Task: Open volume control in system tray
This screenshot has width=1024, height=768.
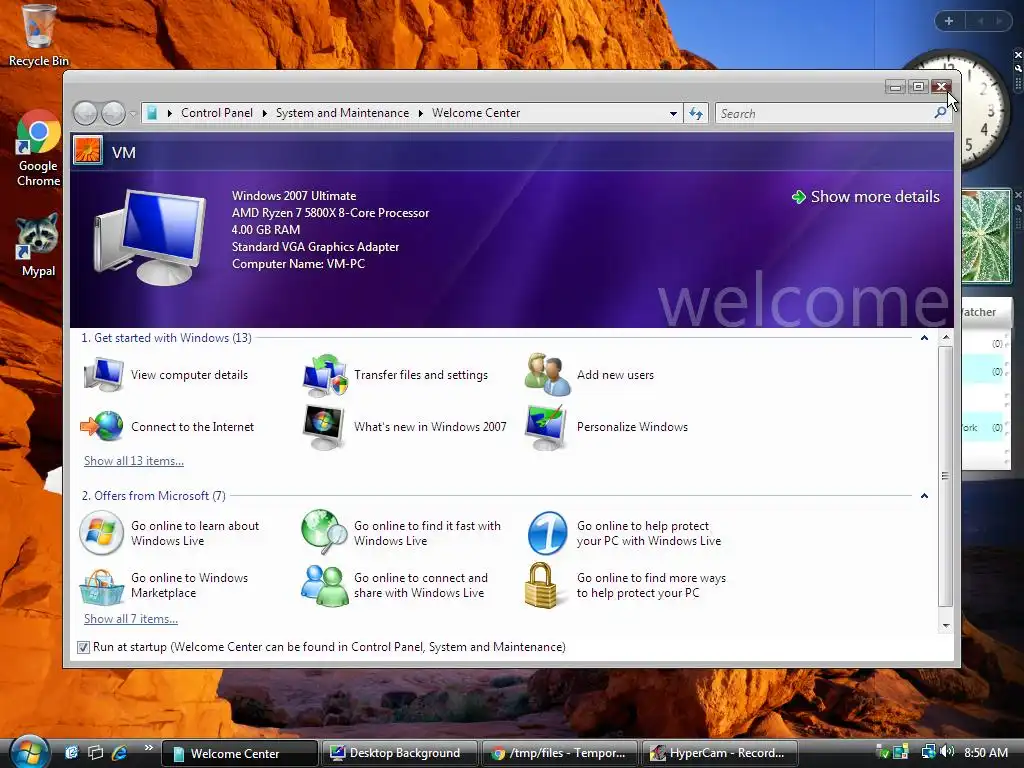Action: click(948, 752)
